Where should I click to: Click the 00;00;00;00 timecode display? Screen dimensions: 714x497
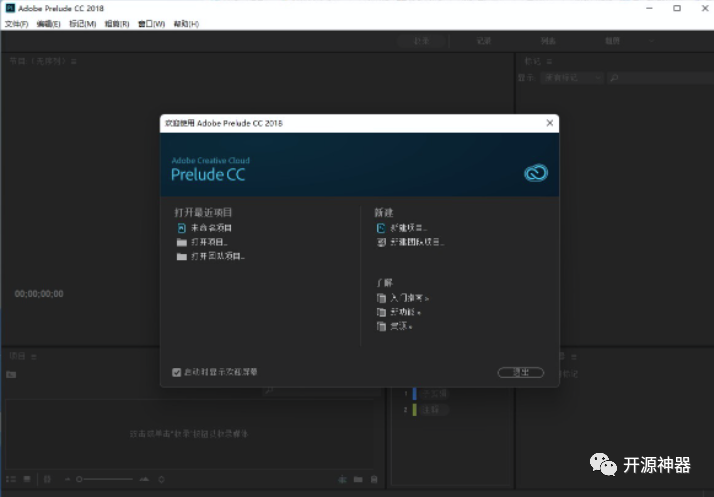(x=39, y=294)
